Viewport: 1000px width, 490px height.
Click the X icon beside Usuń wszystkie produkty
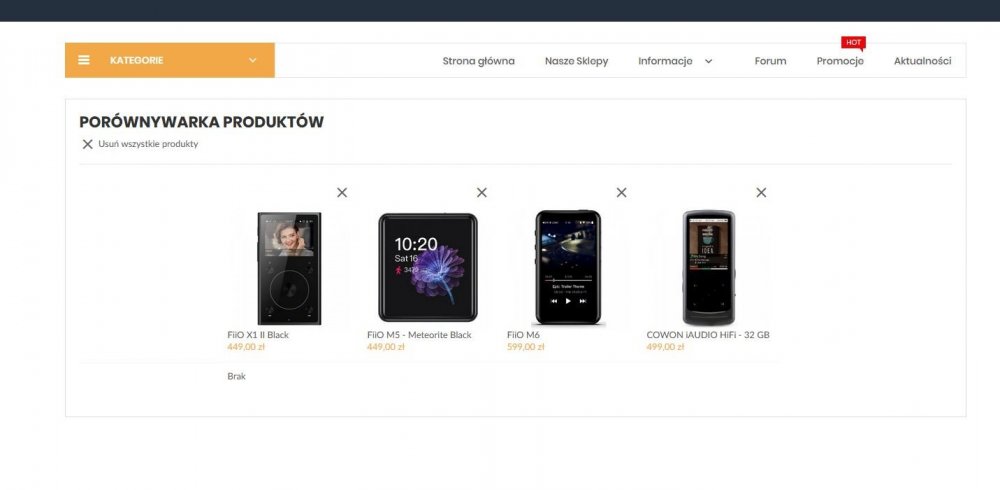(x=87, y=144)
